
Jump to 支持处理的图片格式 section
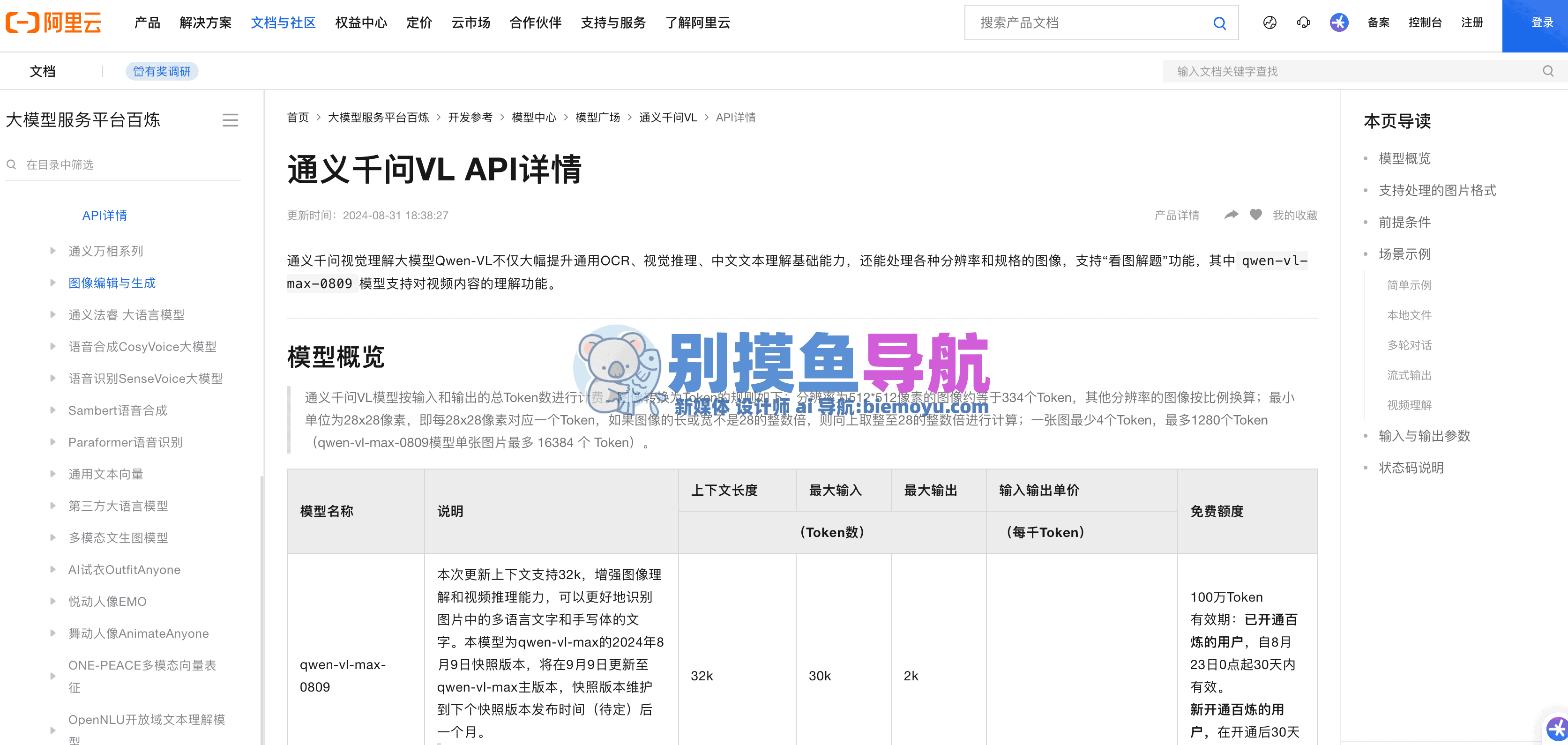[x=1437, y=190]
